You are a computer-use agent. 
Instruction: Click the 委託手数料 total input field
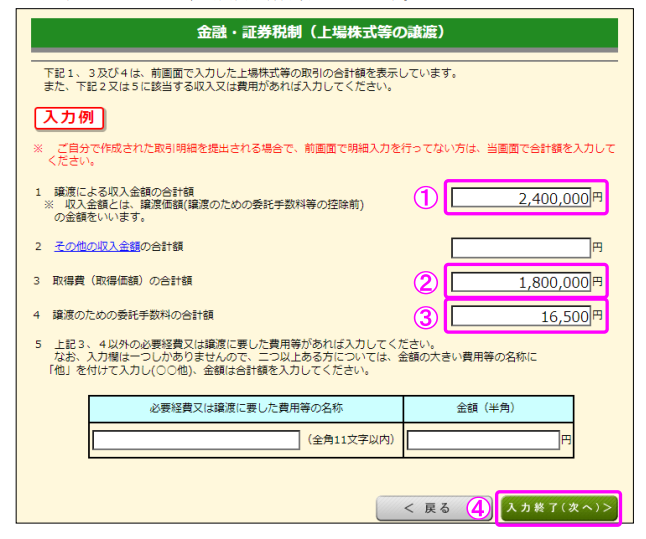pos(521,316)
